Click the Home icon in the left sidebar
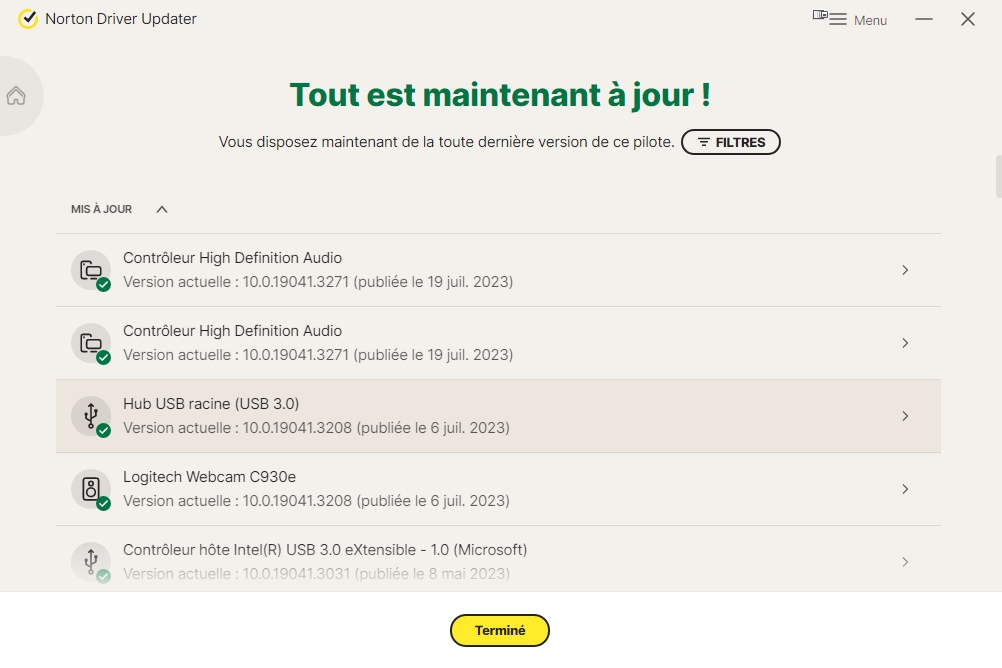 (16, 96)
